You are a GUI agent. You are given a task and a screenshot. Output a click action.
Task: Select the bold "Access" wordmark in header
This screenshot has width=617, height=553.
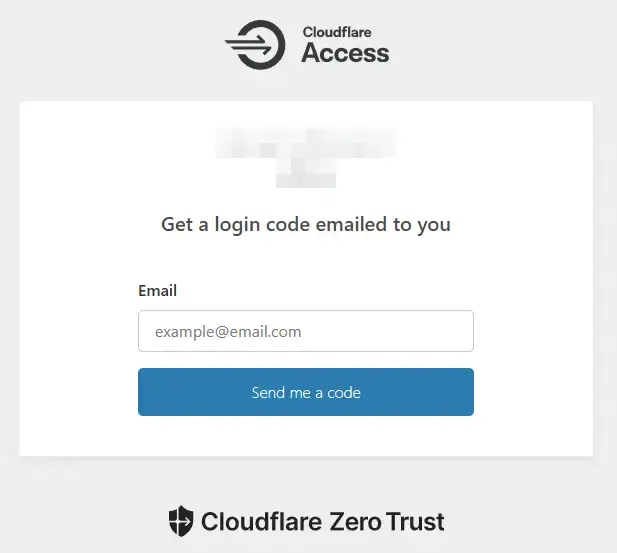[345, 53]
